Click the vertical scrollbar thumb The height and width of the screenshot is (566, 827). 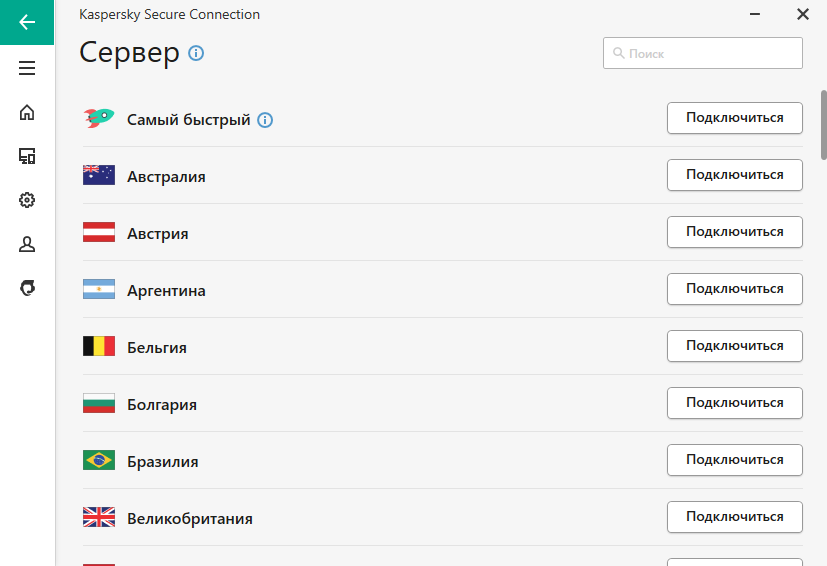(x=823, y=124)
